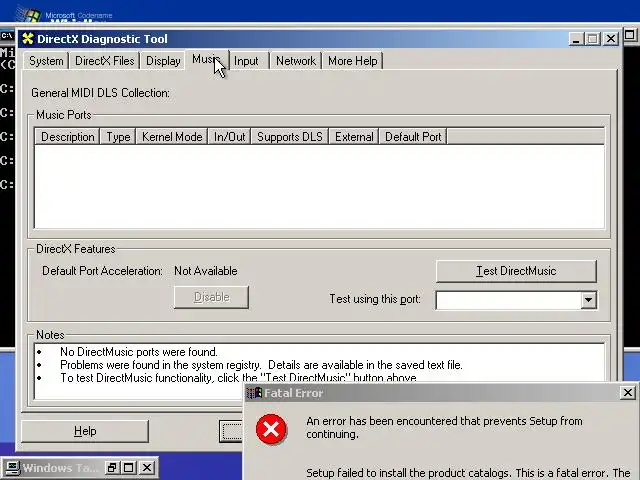Click the Fatal Error dialog title icon
The image size is (640, 480).
point(254,393)
